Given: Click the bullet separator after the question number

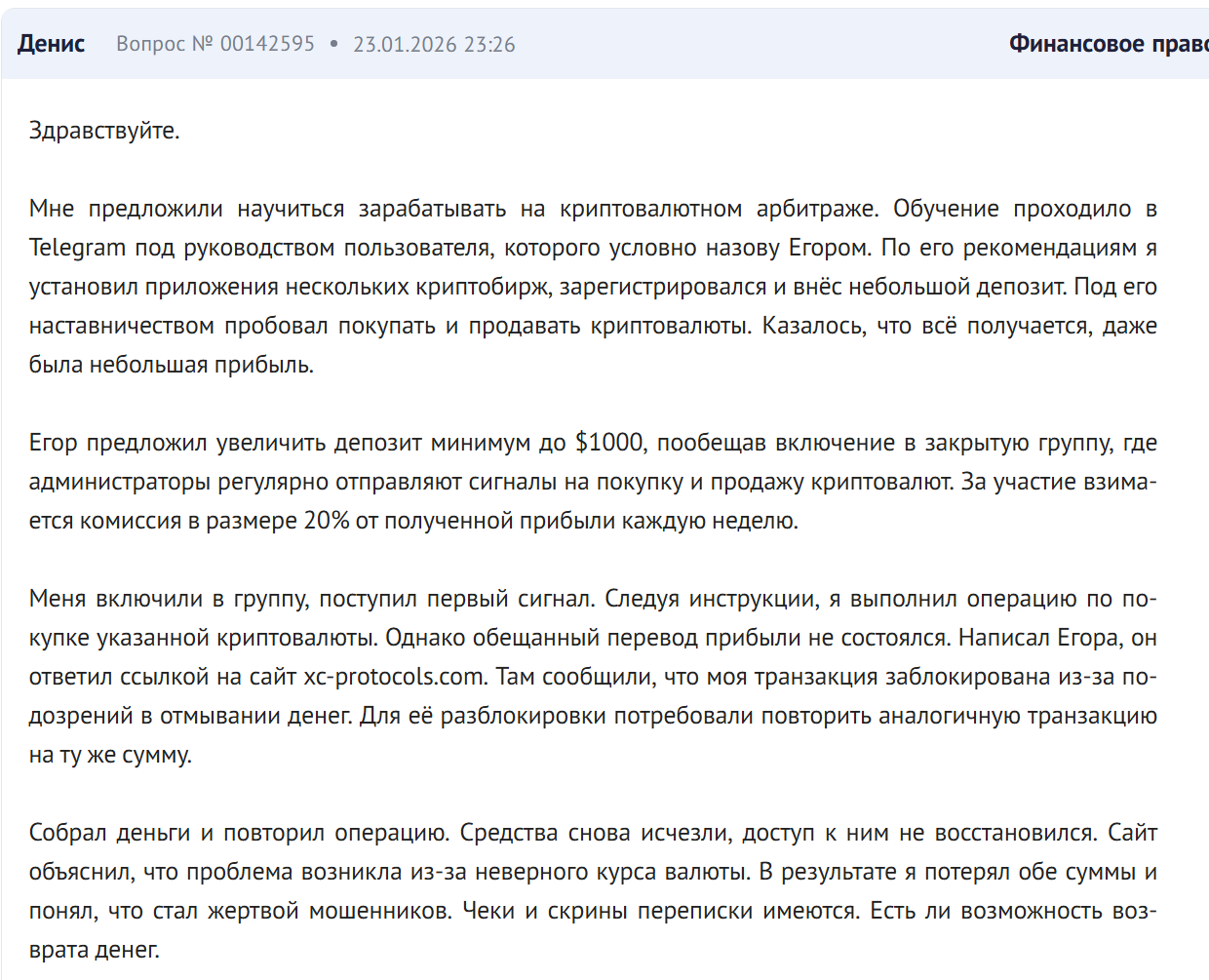Looking at the screenshot, I should (335, 44).
